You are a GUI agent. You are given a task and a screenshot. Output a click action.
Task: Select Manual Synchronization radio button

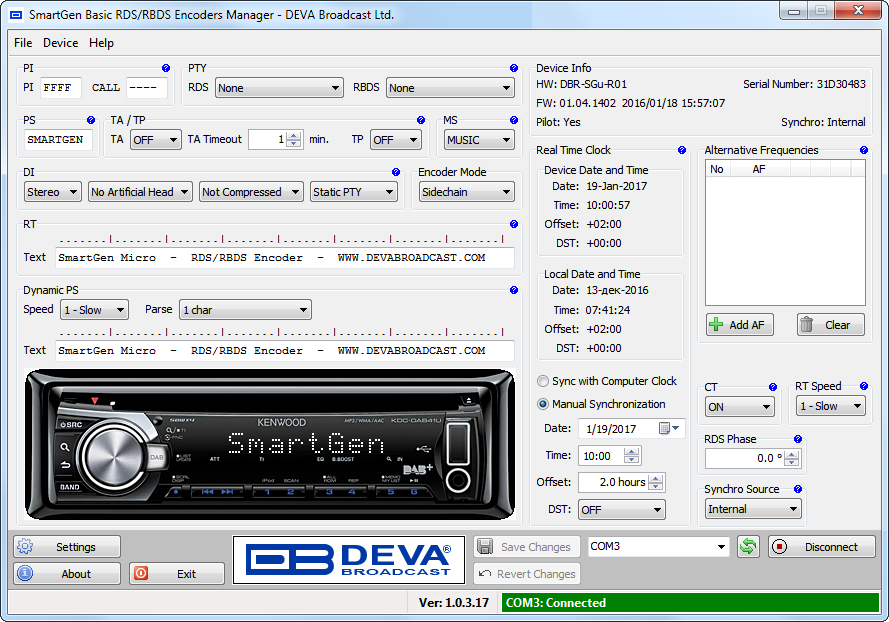(x=543, y=404)
